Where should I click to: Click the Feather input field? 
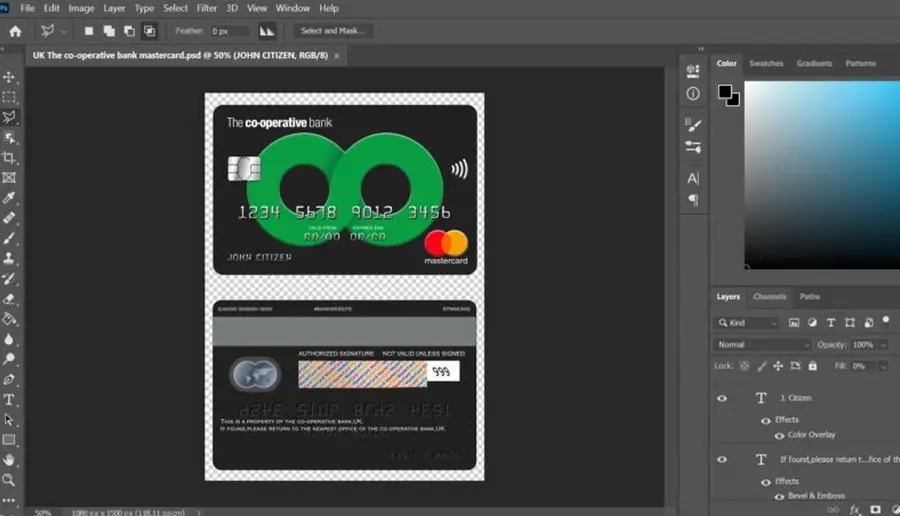(x=229, y=31)
